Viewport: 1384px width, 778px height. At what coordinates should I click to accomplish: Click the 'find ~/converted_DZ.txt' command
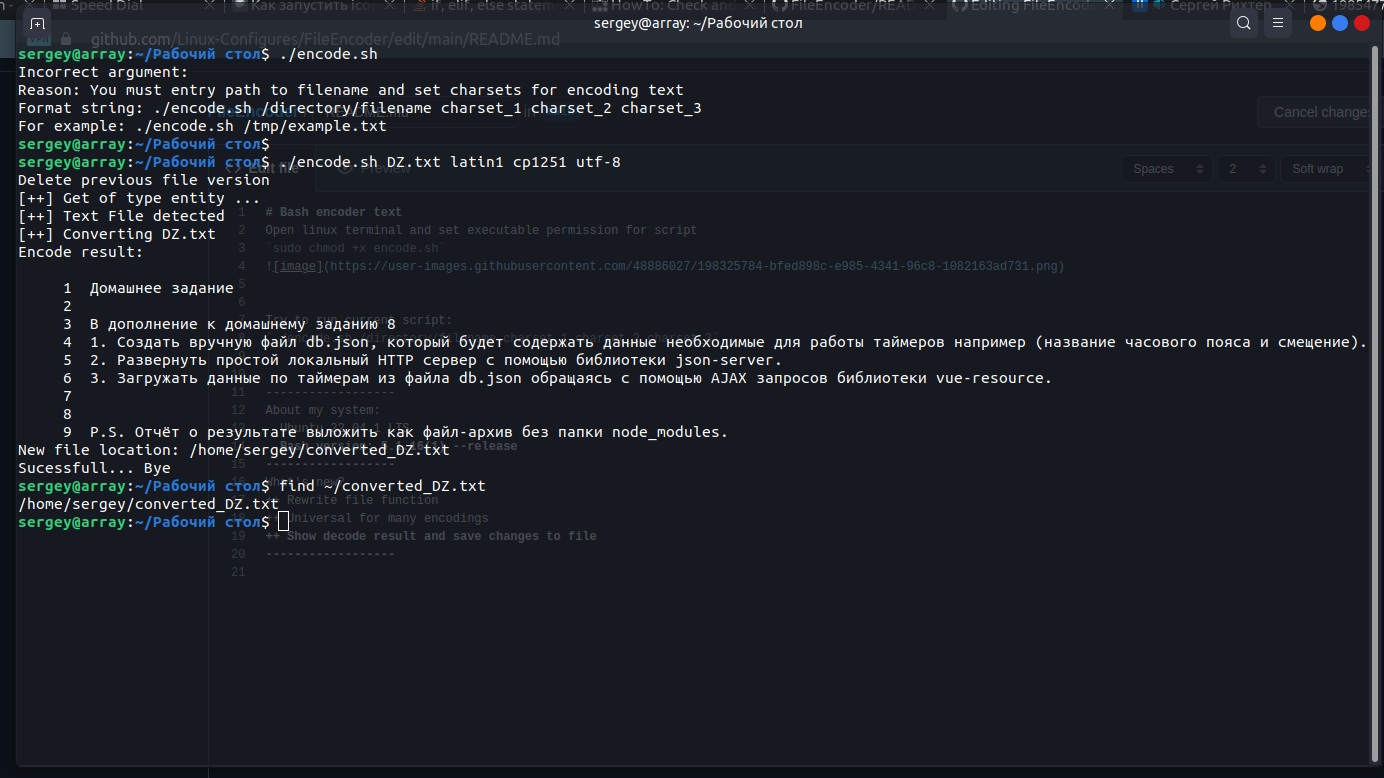pyautogui.click(x=382, y=486)
